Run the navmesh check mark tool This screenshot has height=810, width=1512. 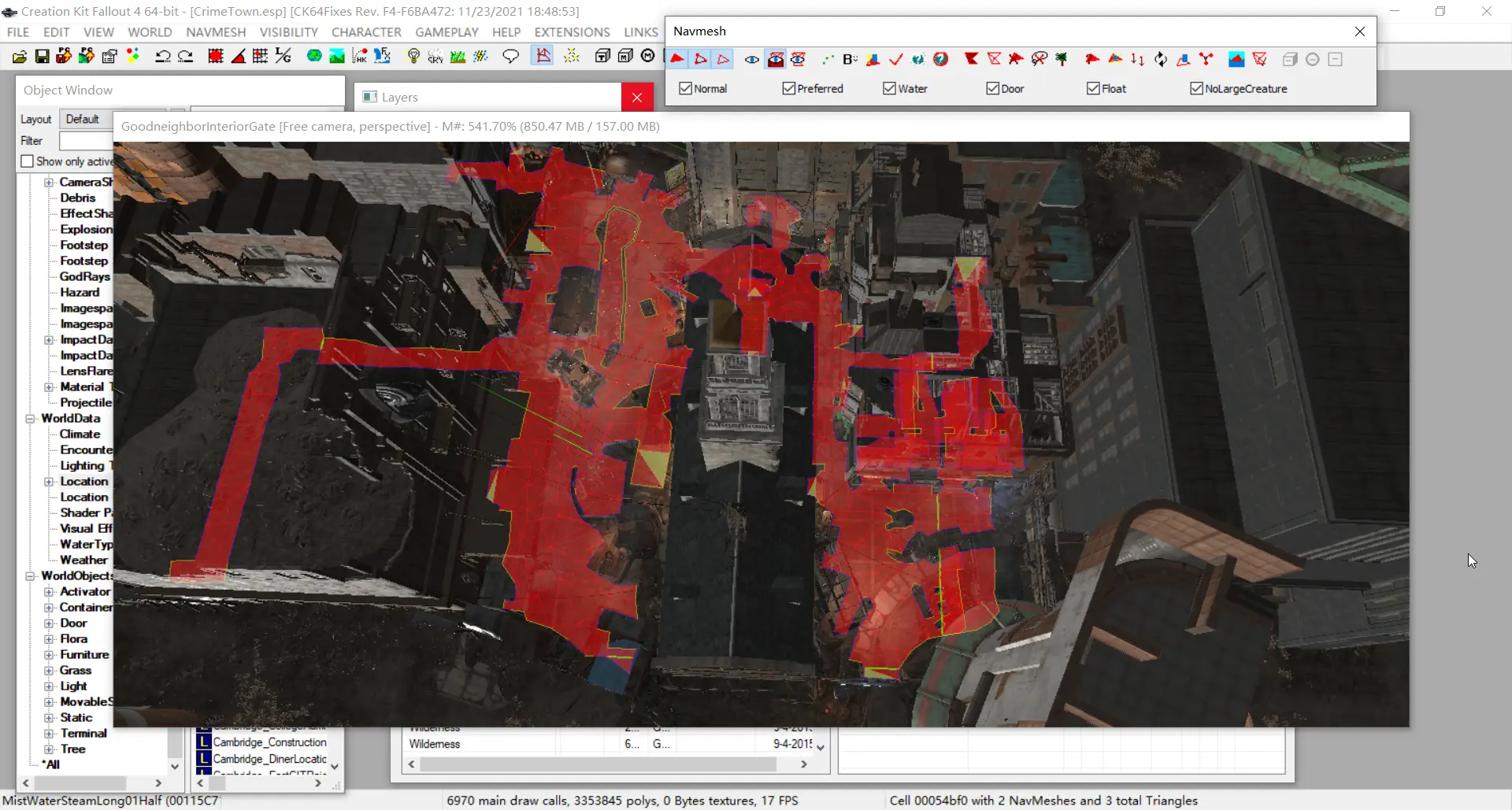point(895,59)
